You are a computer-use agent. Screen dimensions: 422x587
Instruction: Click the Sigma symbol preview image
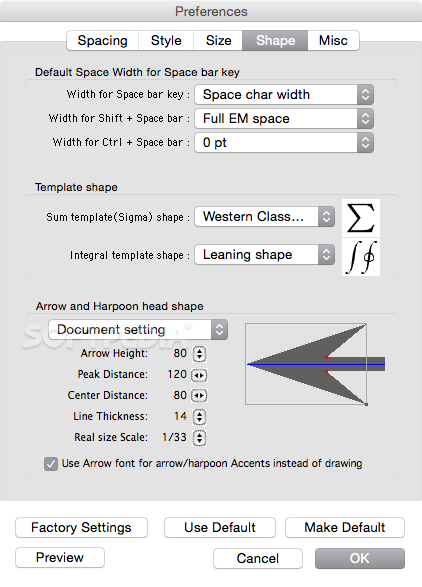(x=361, y=218)
